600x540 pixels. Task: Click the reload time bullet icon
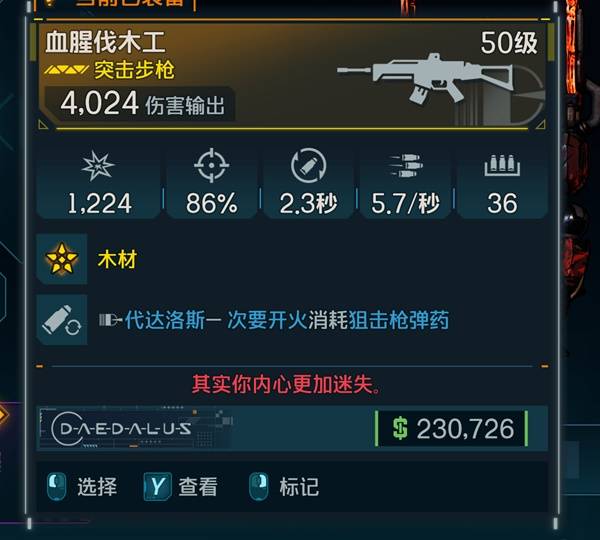click(308, 165)
